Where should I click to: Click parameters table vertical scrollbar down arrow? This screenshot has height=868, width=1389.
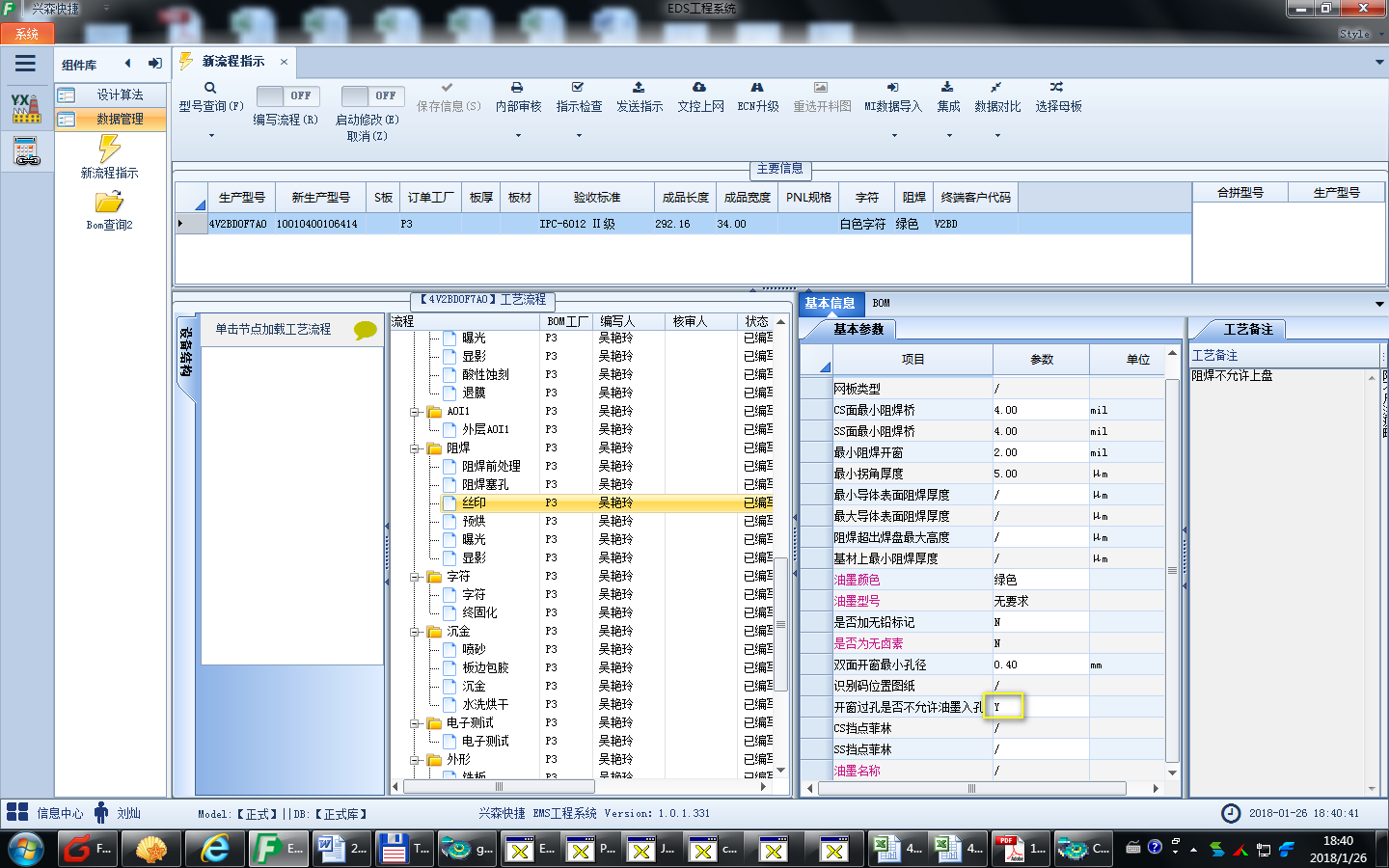(1172, 773)
